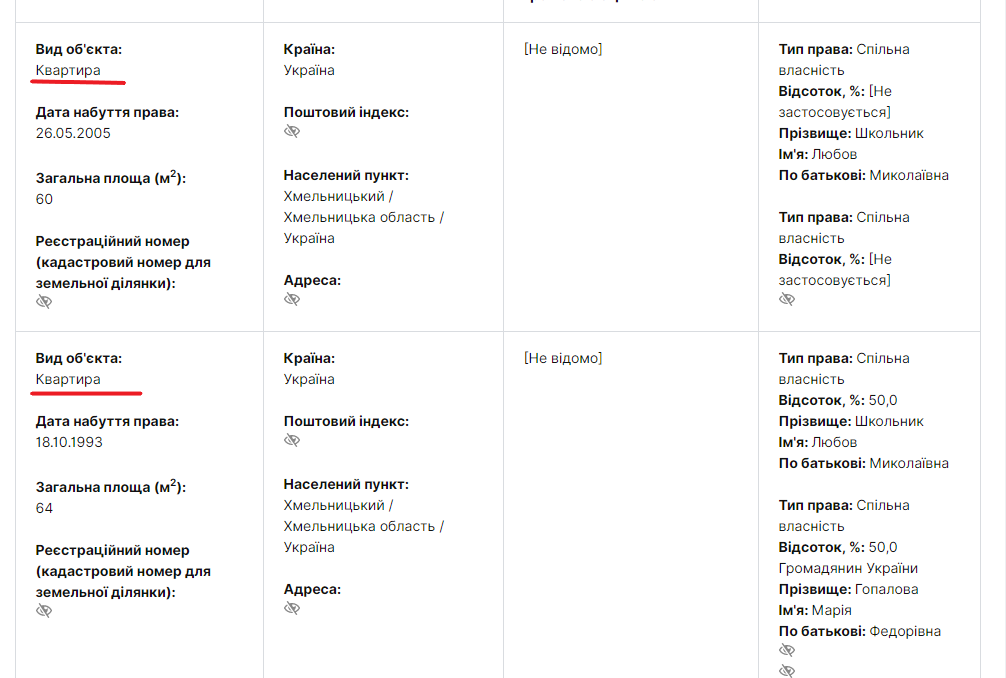Click [Не відомо] in the 64 m² apartment row
Screen dimensions: 1006x678
[x=563, y=358]
